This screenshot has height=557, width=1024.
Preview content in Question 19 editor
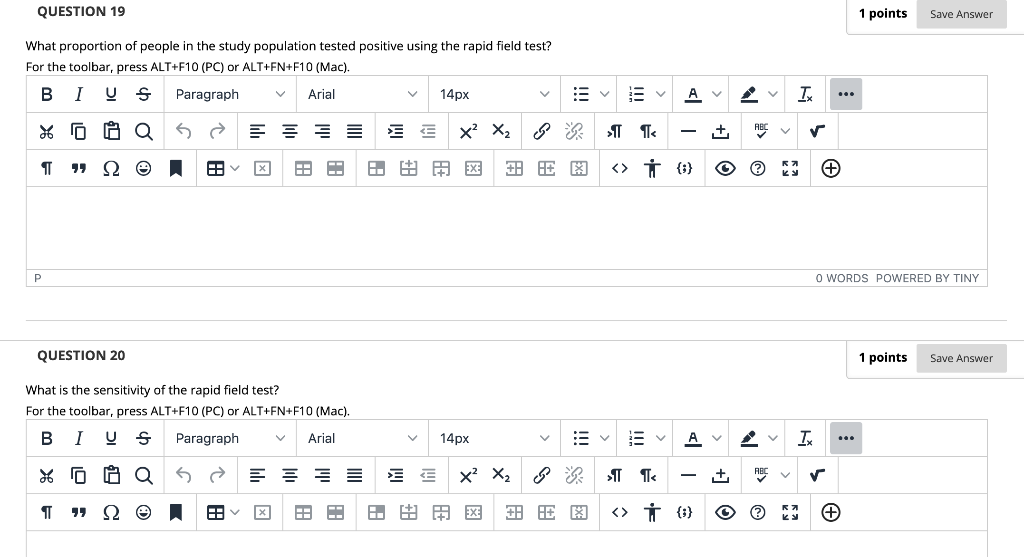point(725,168)
